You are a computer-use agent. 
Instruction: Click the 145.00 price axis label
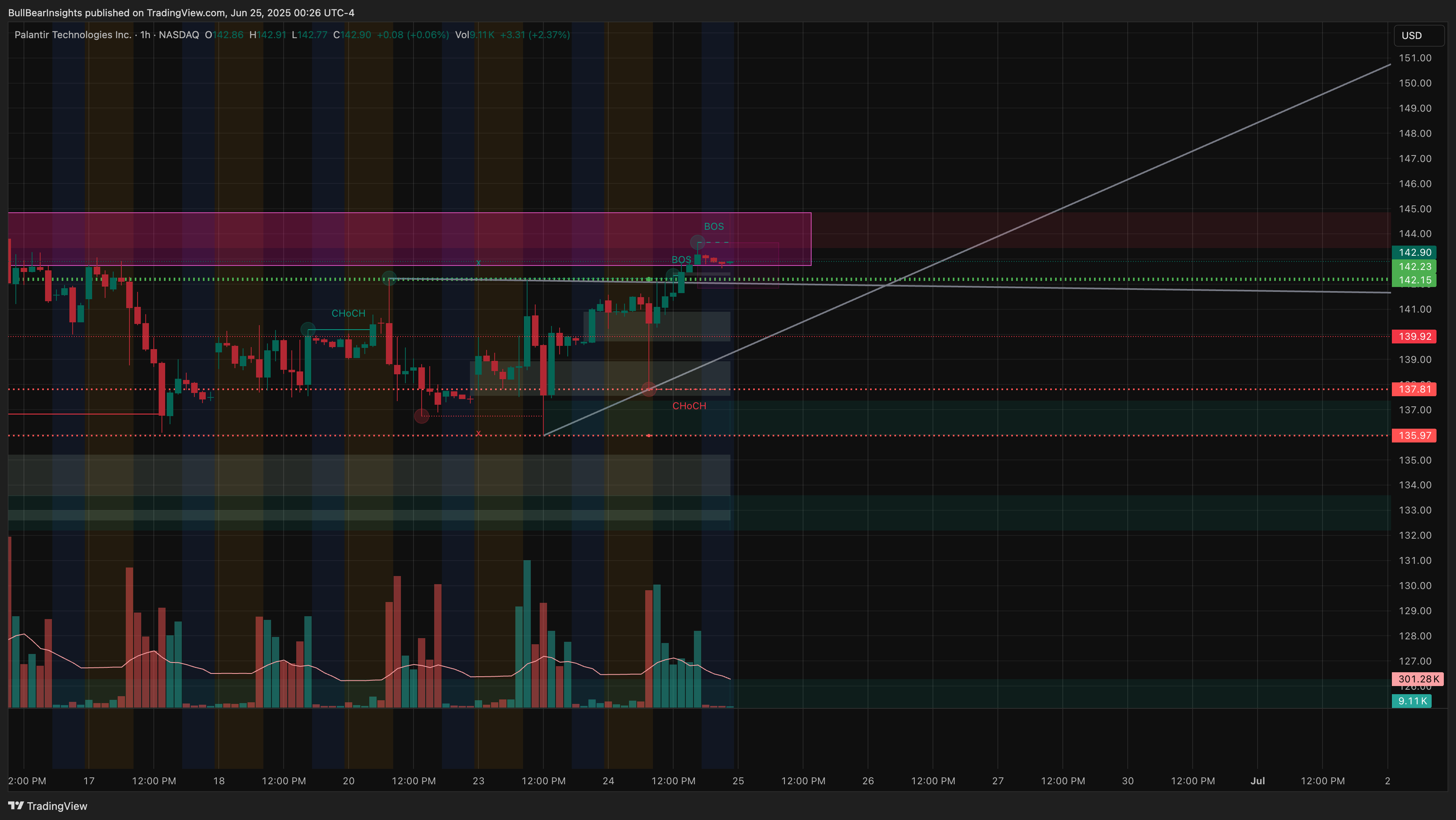coord(1415,209)
